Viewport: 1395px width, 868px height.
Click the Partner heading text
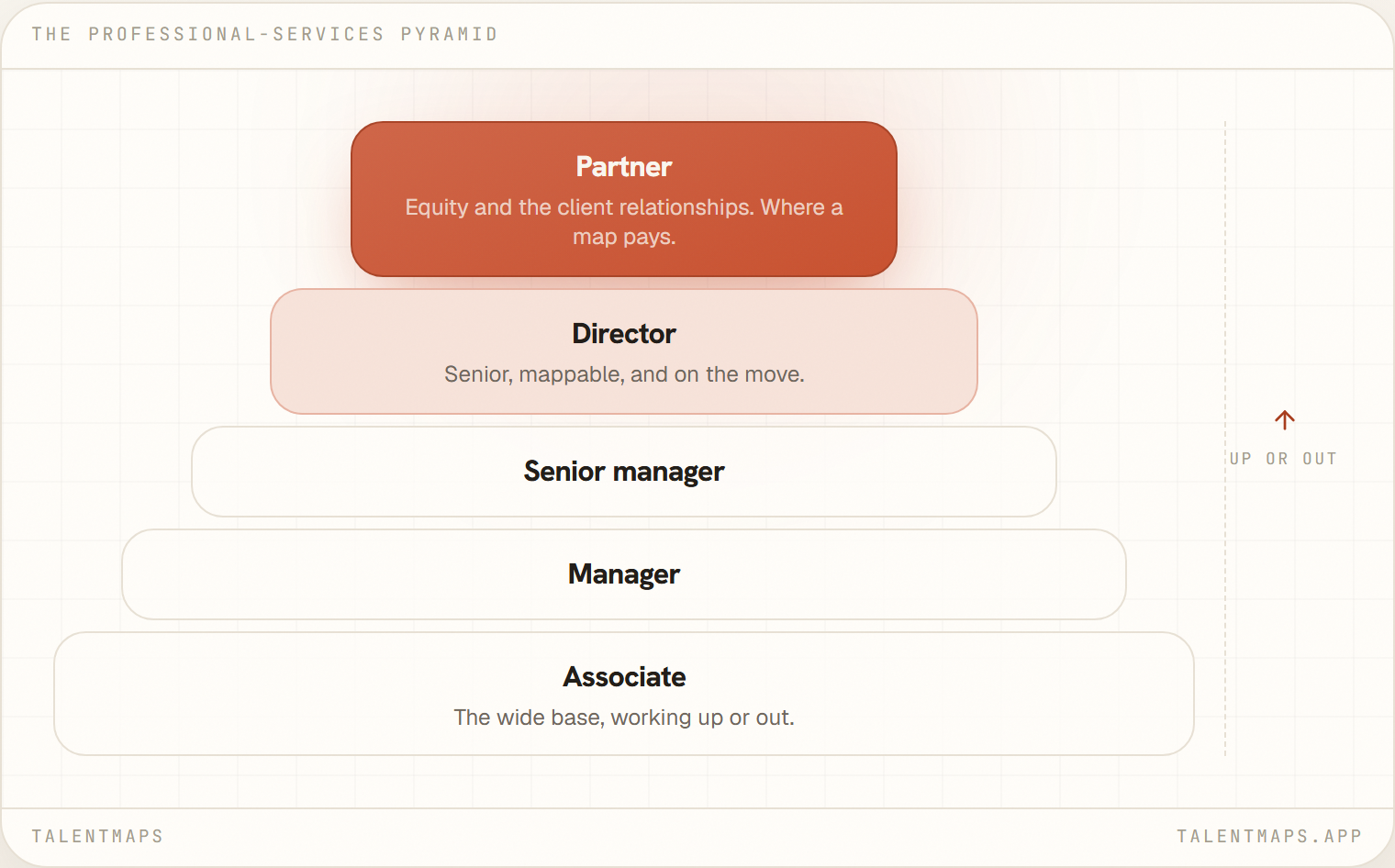(624, 167)
